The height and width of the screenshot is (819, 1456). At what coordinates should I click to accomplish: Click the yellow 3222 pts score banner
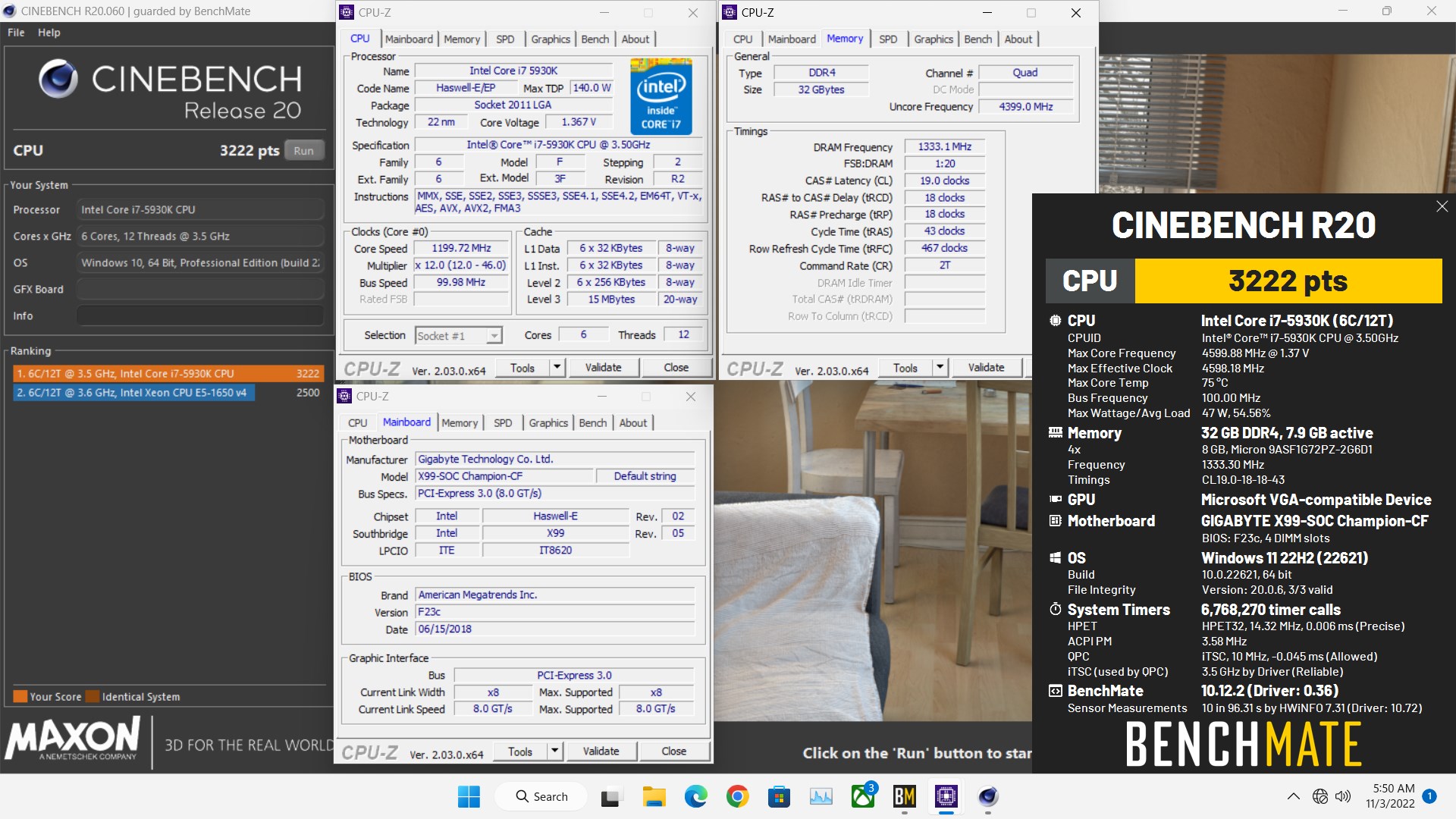point(1288,281)
